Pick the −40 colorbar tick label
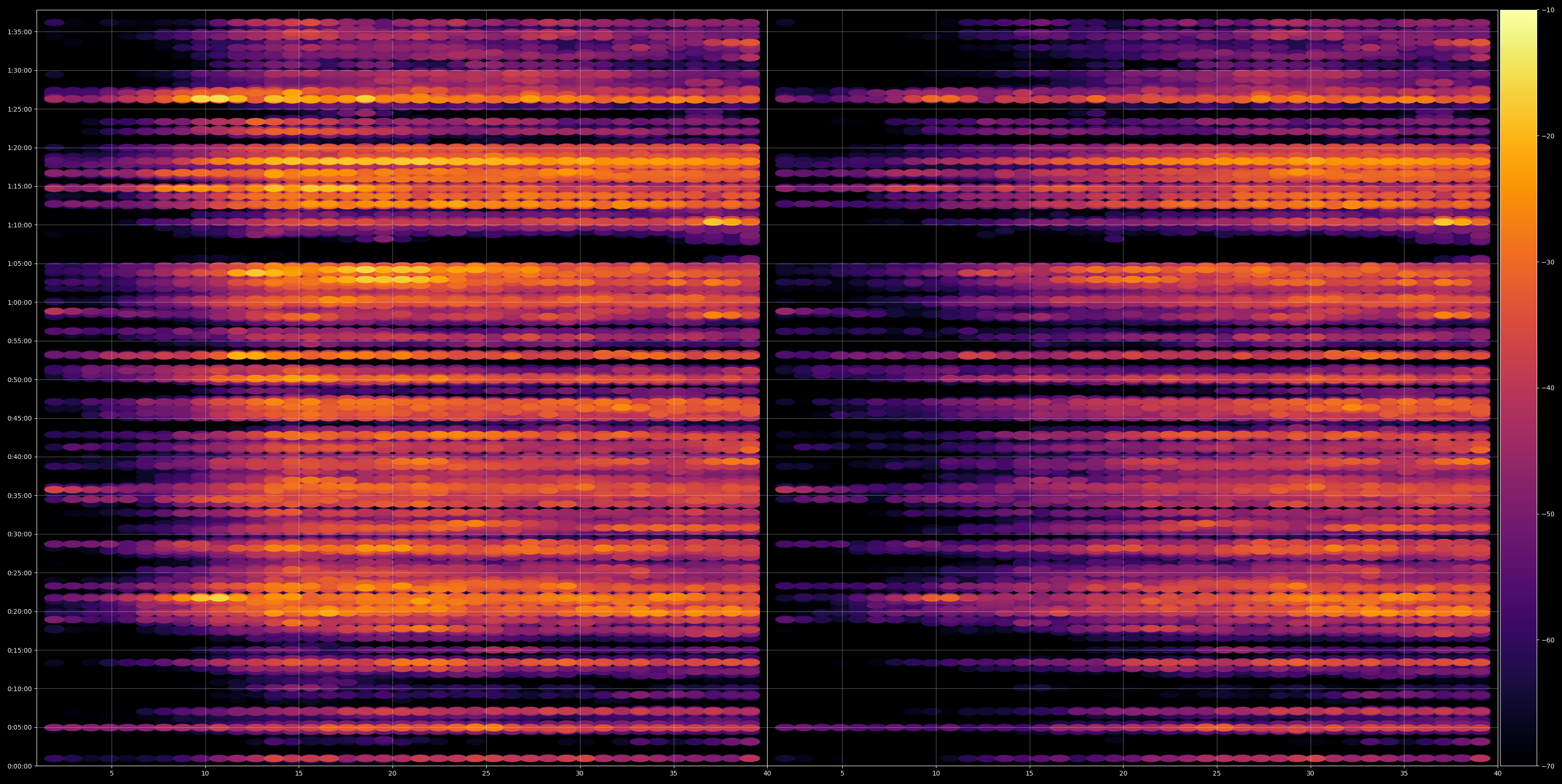Viewport: 1562px width, 784px height. pos(1548,388)
